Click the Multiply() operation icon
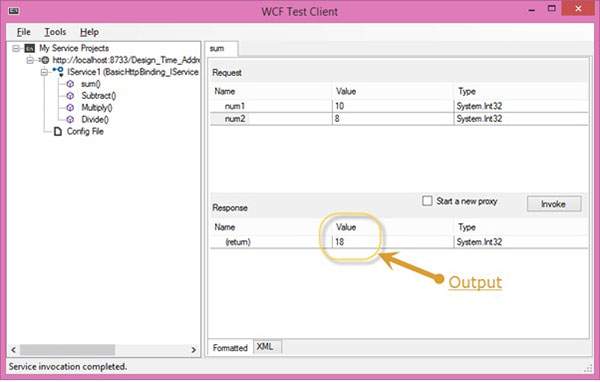600x382 pixels. pos(70,108)
